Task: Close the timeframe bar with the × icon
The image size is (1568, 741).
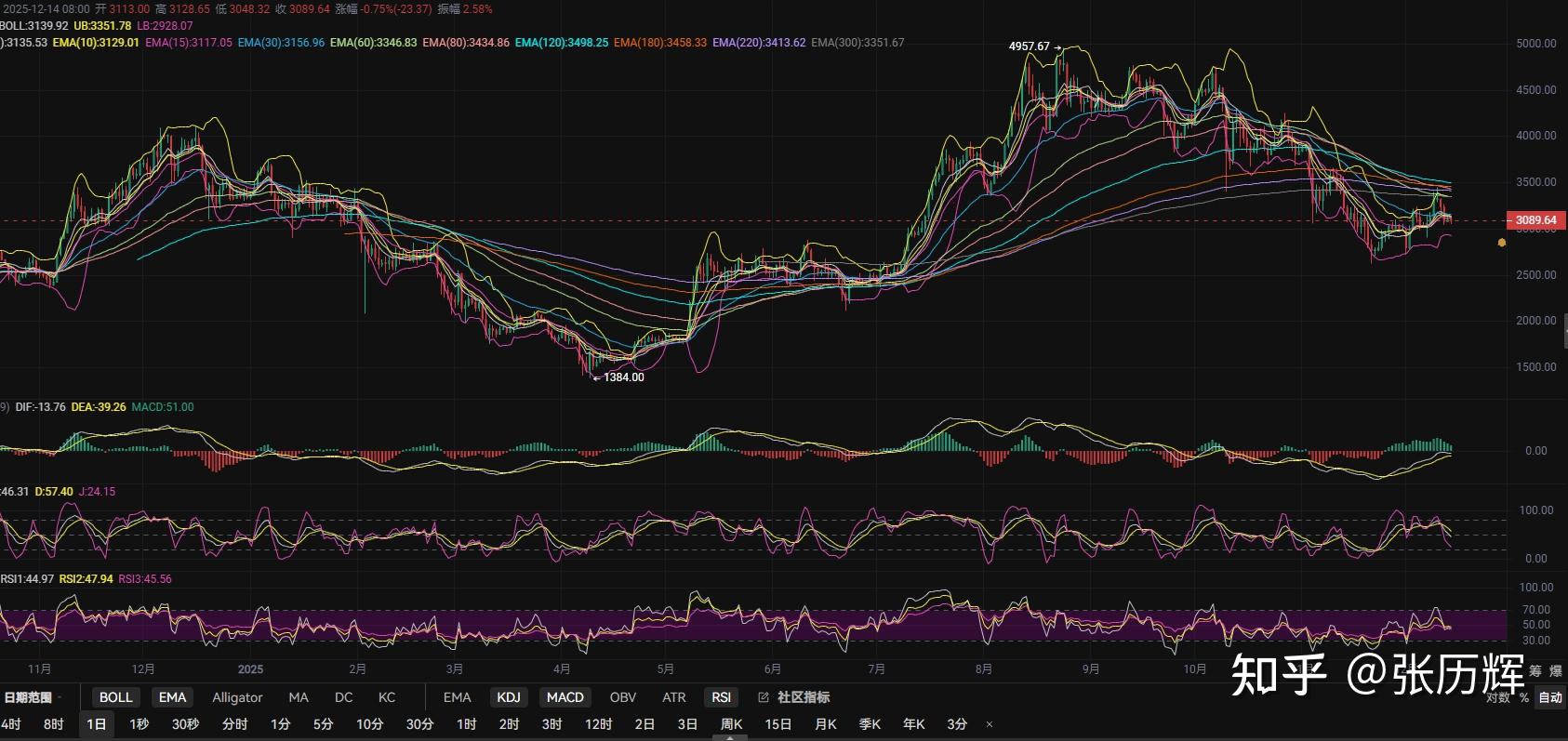Action: 989,724
